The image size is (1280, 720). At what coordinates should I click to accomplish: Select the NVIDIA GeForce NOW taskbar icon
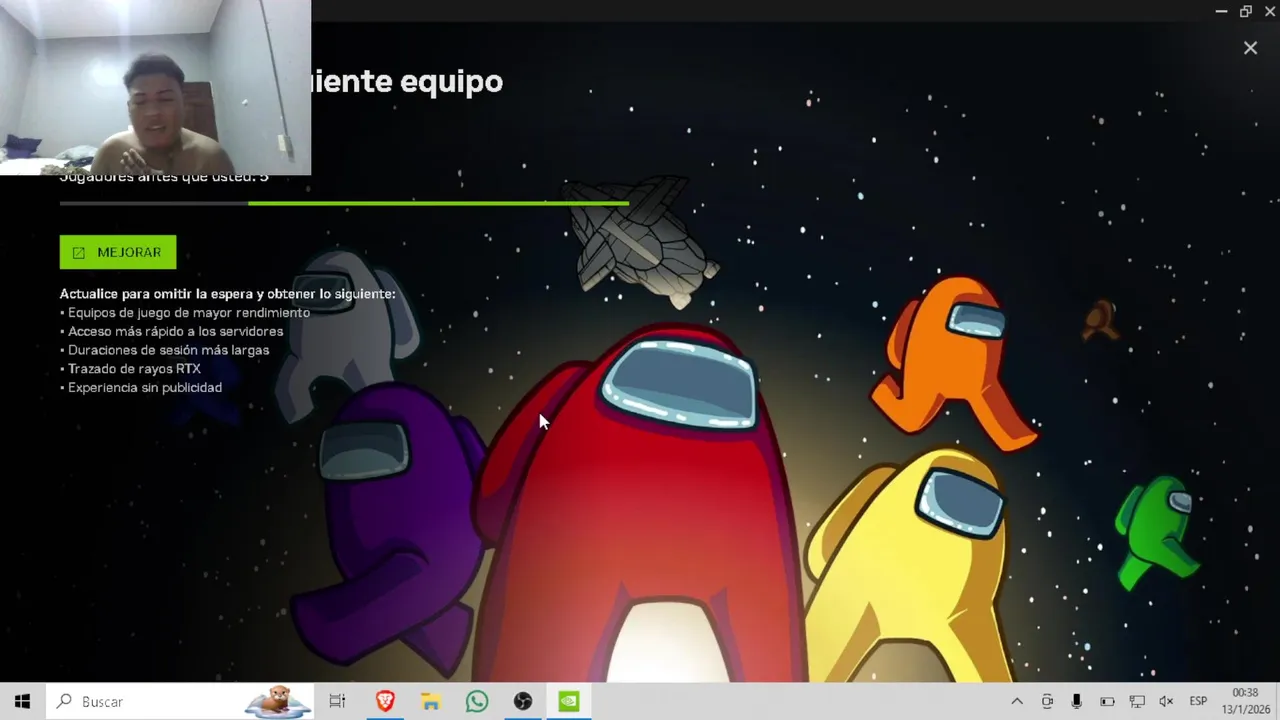point(569,701)
